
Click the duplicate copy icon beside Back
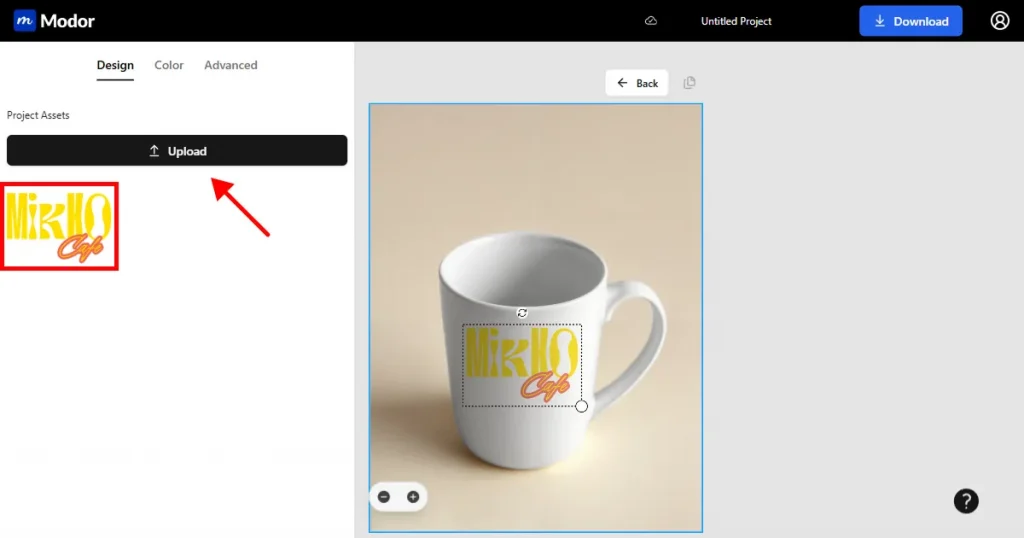[x=689, y=83]
